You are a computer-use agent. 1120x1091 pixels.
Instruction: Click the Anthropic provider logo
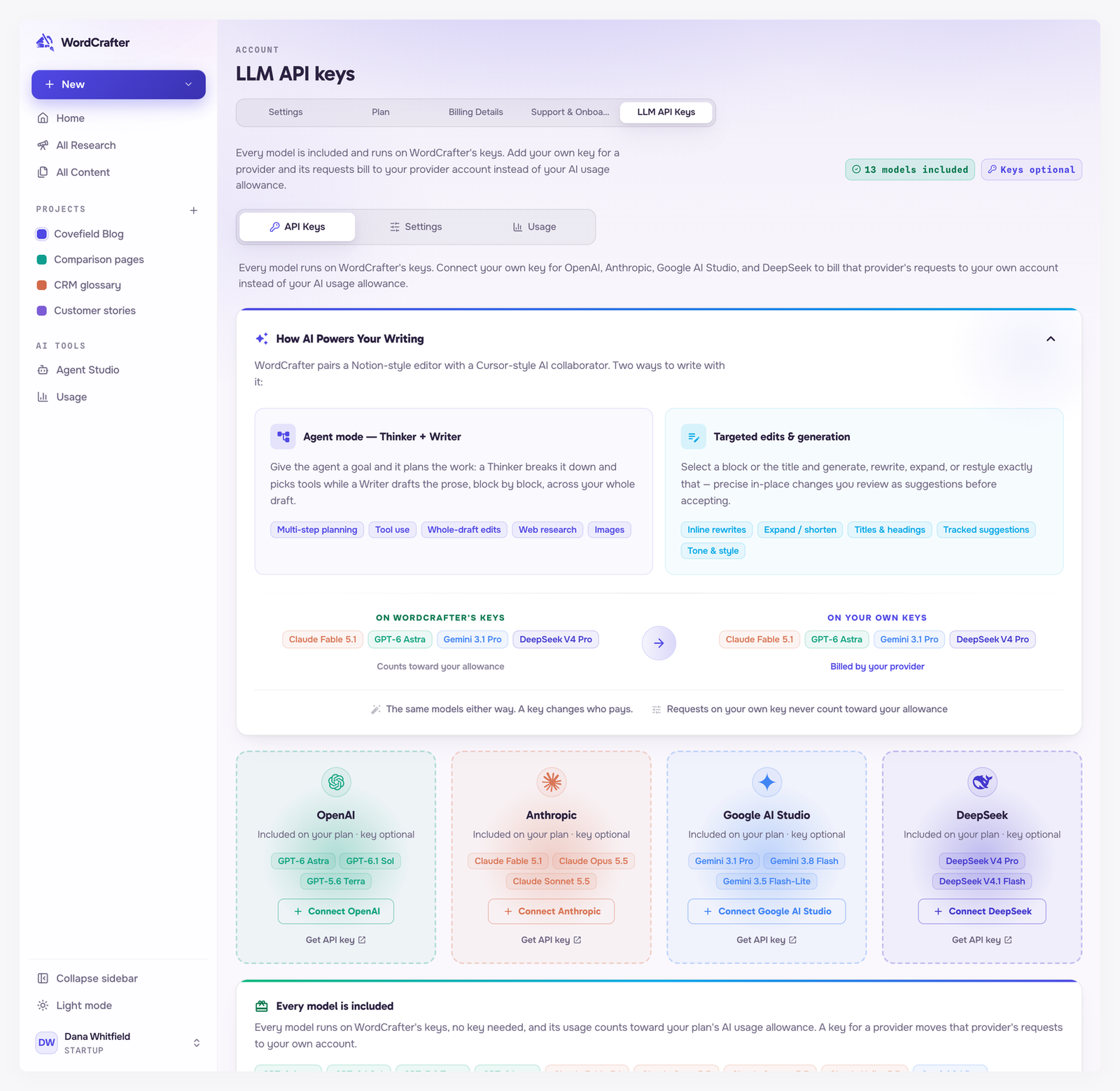click(x=552, y=782)
